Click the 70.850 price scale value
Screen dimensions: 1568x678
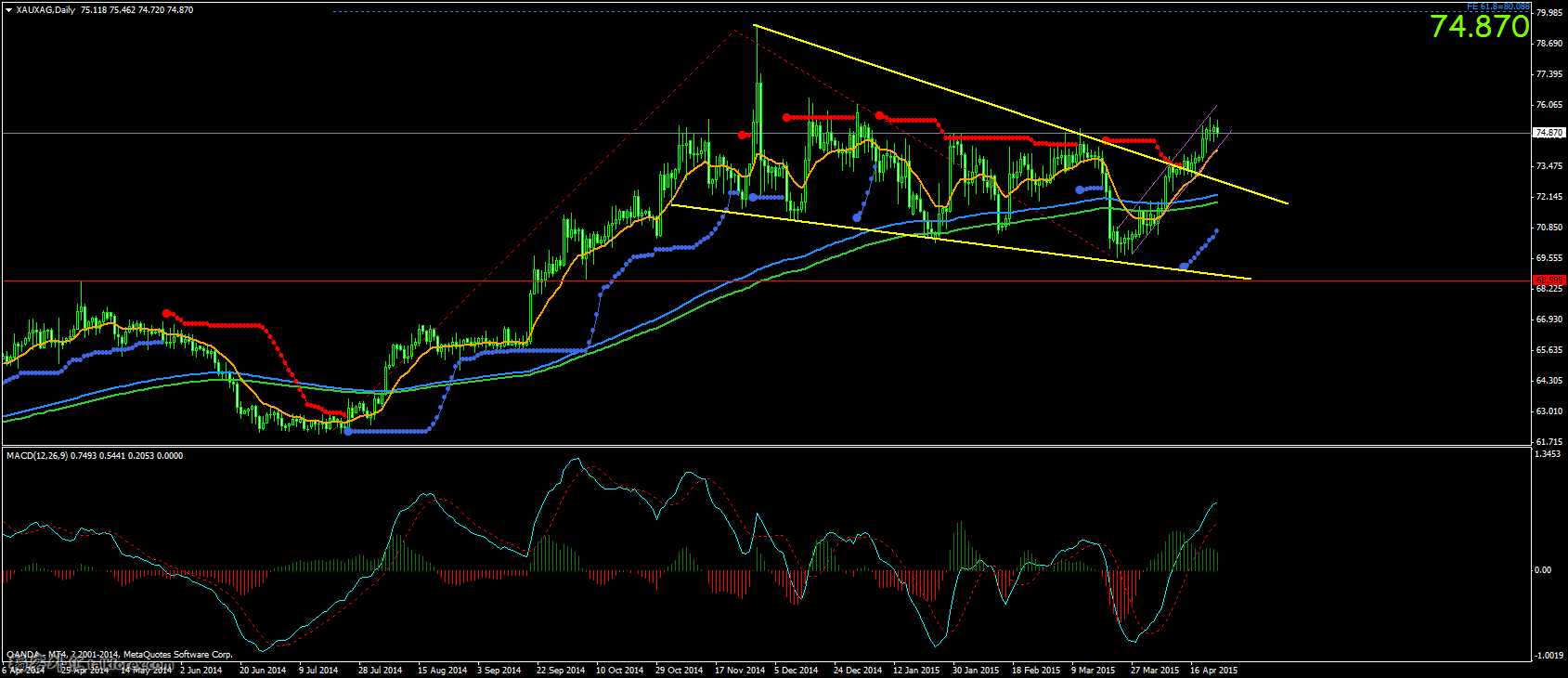pos(1549,228)
